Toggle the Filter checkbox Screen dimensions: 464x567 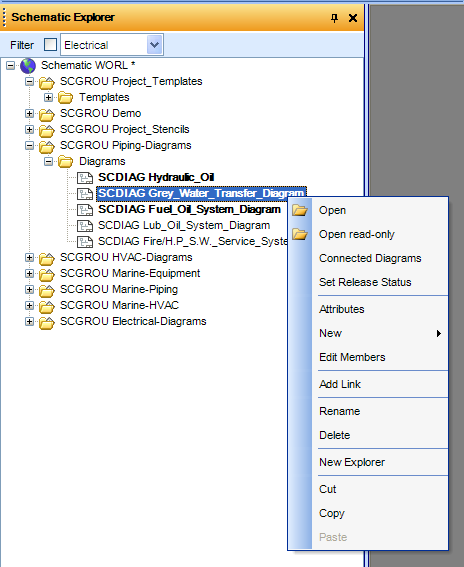(50, 45)
